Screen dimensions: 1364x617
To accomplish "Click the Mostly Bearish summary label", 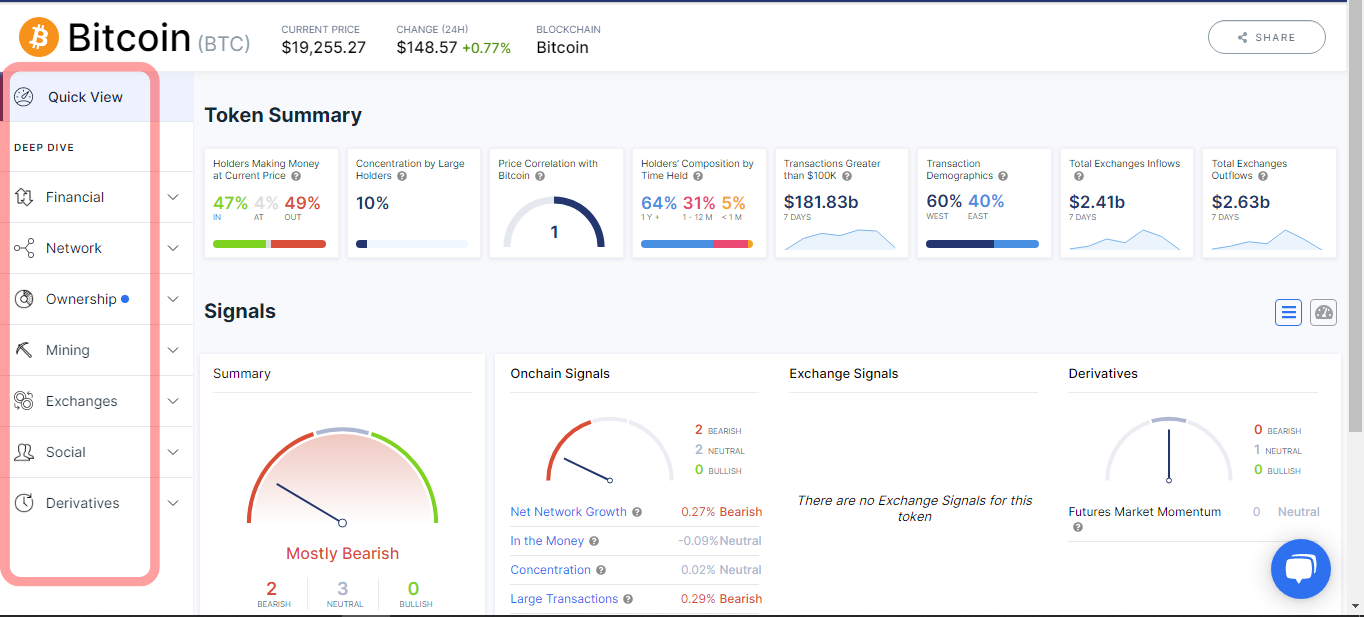I will pyautogui.click(x=342, y=554).
